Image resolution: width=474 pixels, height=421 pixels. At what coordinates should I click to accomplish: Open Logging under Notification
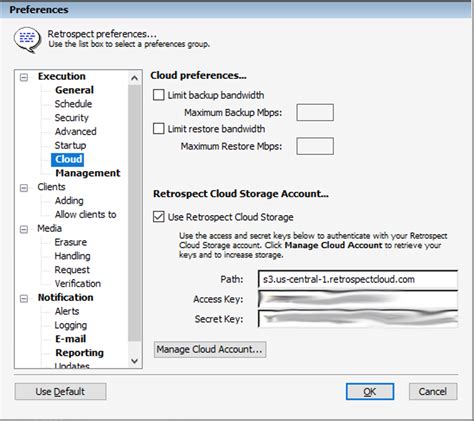click(71, 325)
